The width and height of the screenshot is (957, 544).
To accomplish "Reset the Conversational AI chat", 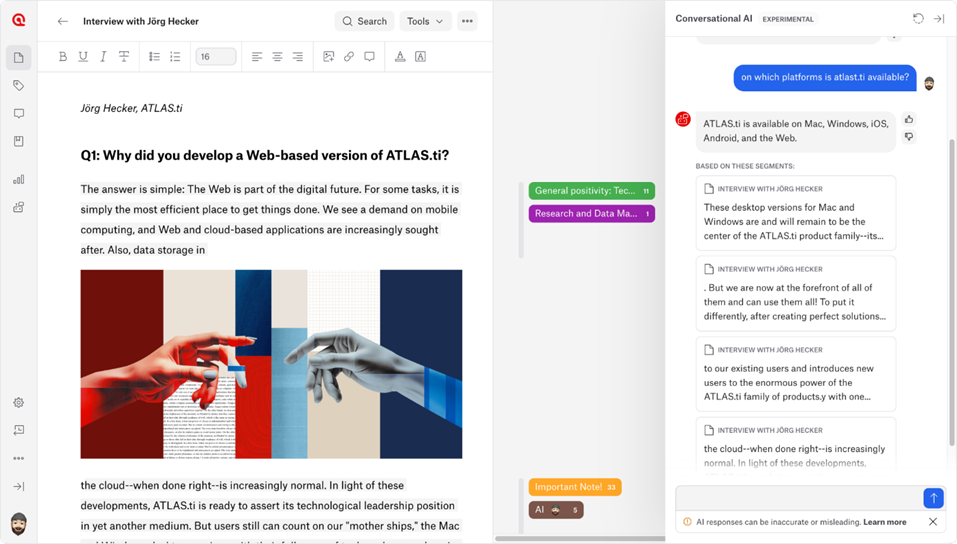I will (x=918, y=19).
